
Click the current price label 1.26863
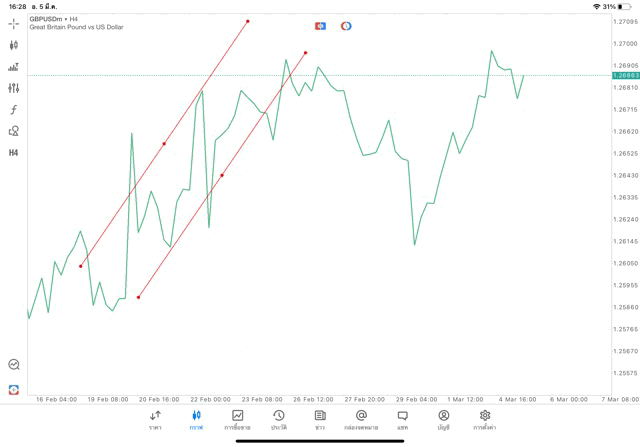(x=626, y=76)
